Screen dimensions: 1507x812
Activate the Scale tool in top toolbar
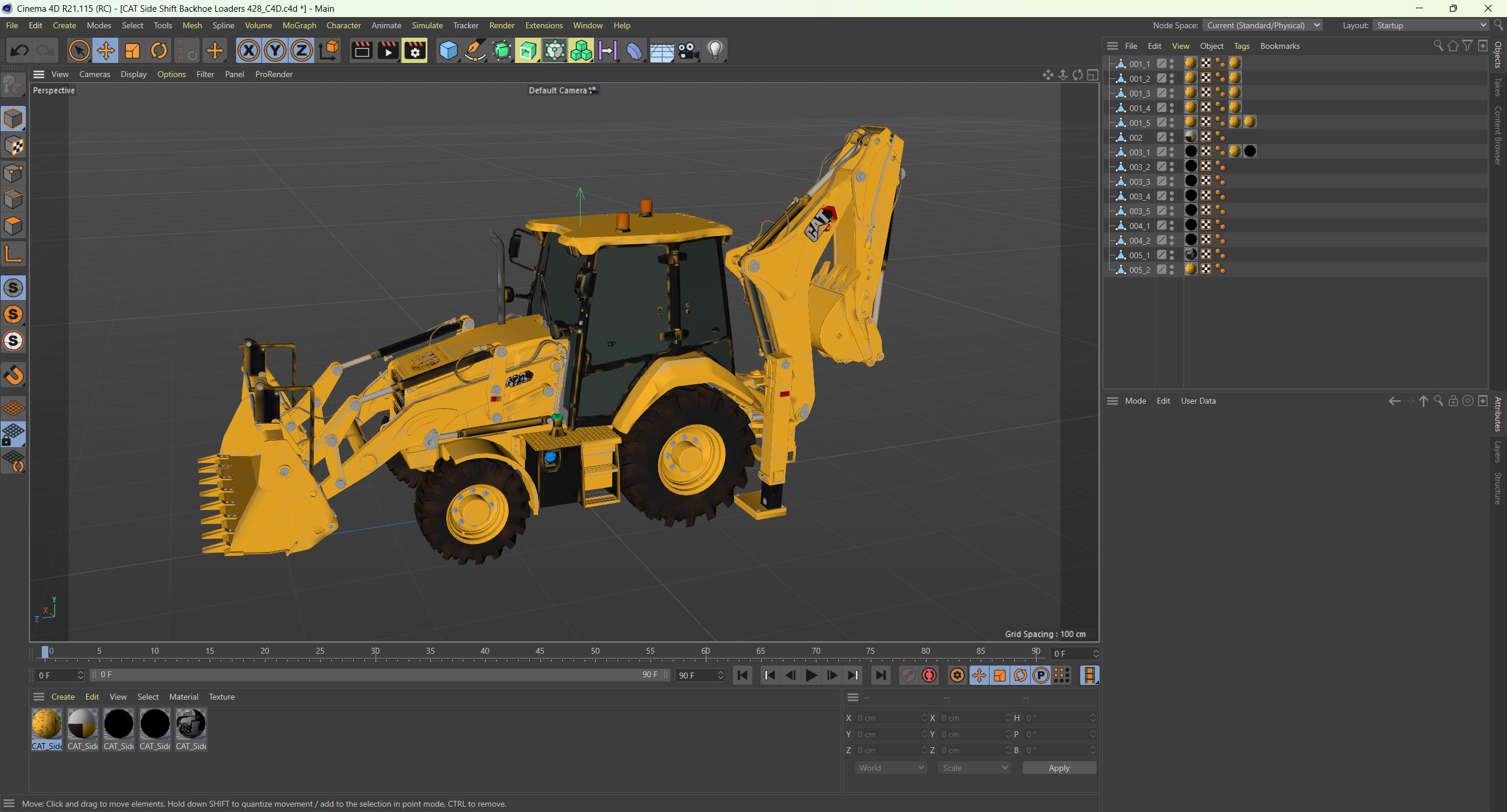(132, 51)
